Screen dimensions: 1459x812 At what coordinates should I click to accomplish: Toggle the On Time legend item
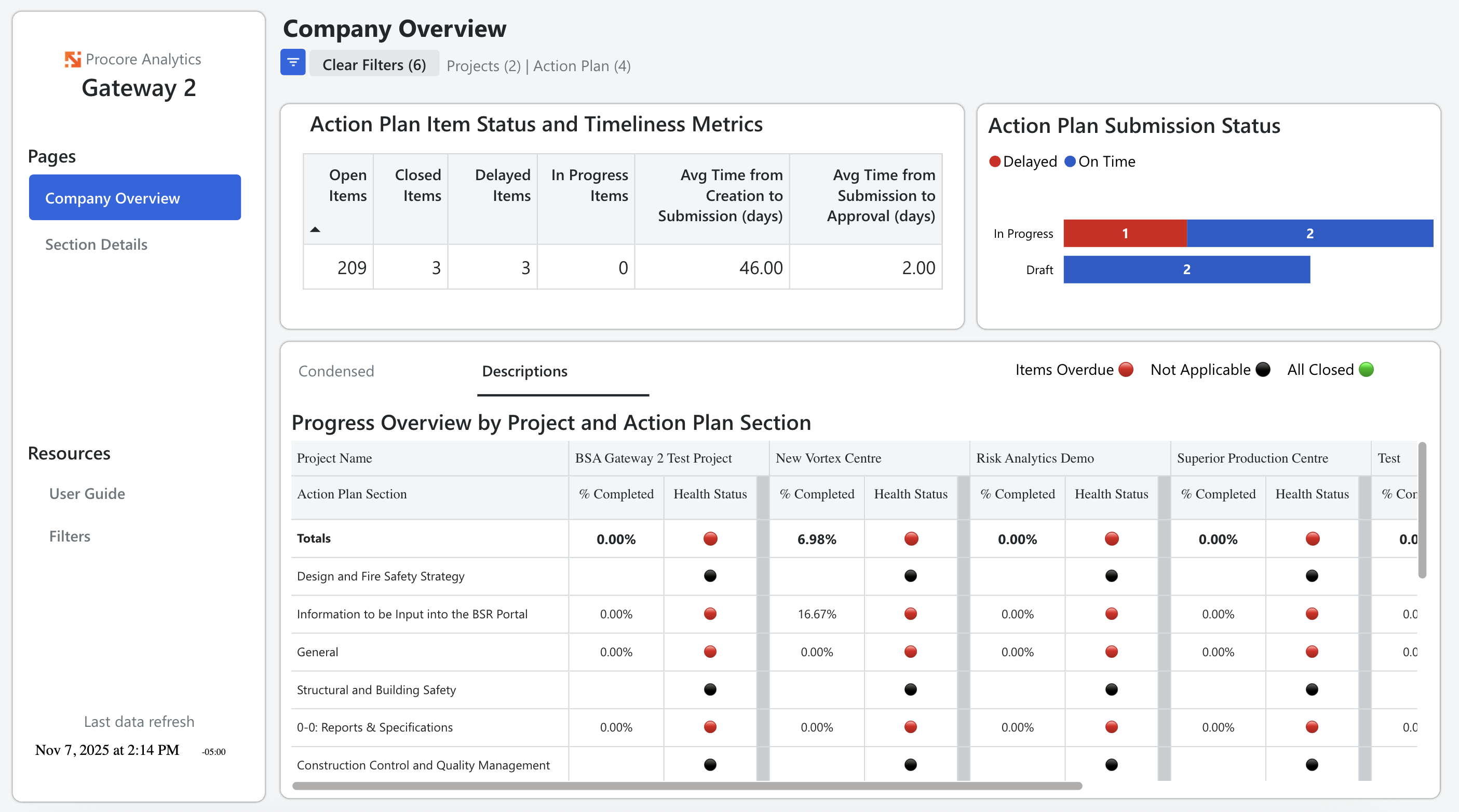coord(1099,161)
